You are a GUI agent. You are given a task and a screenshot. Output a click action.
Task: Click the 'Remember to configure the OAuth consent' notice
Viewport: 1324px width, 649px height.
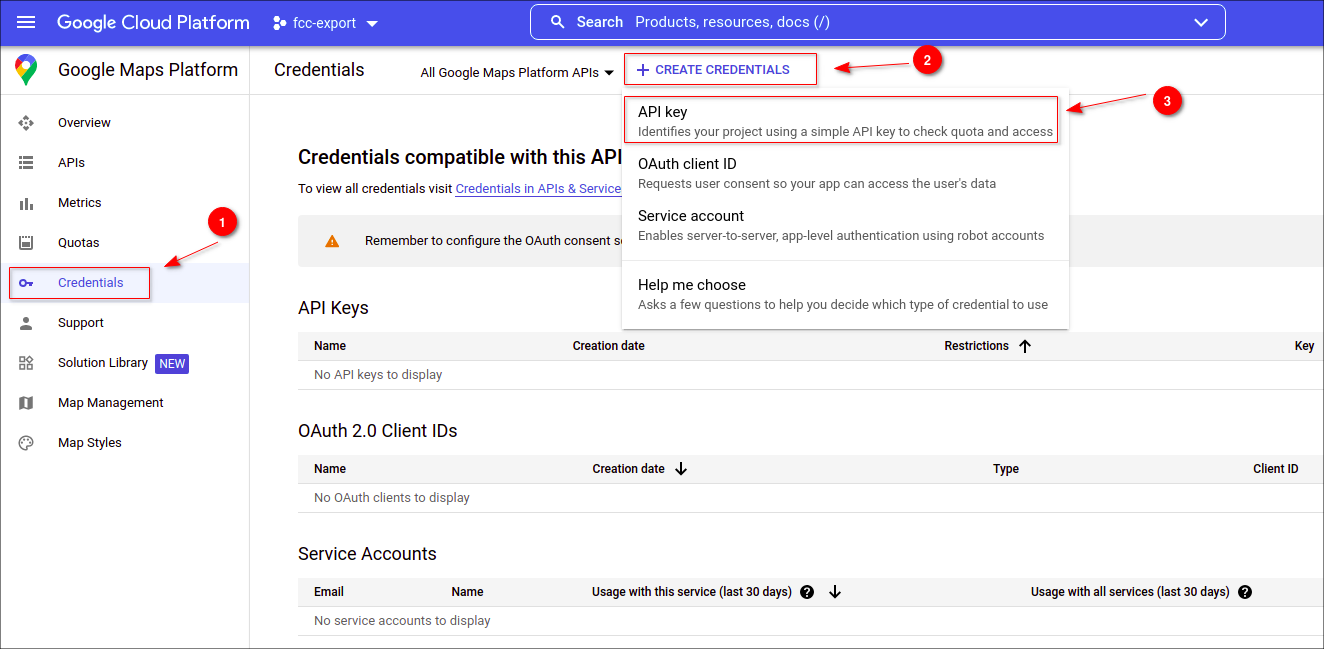(x=493, y=241)
